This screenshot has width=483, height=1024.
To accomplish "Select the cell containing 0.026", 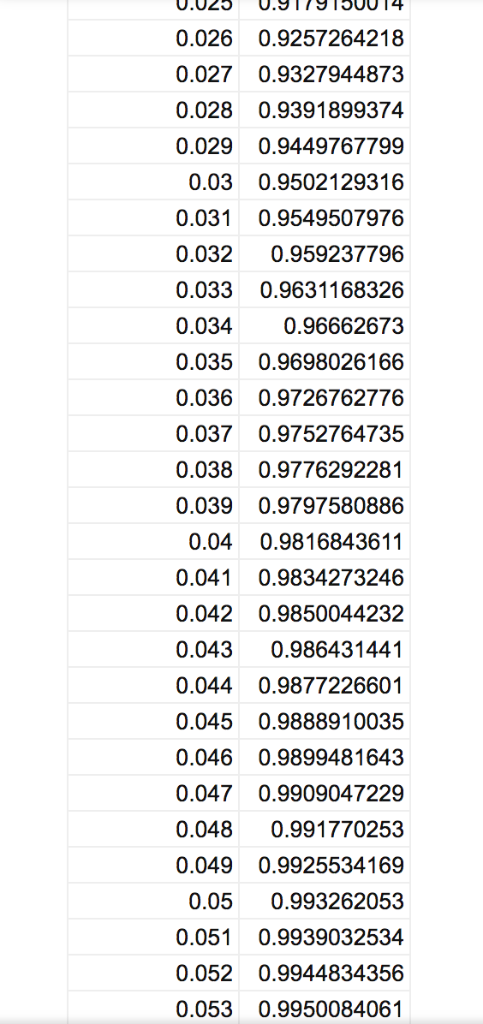I will point(153,38).
